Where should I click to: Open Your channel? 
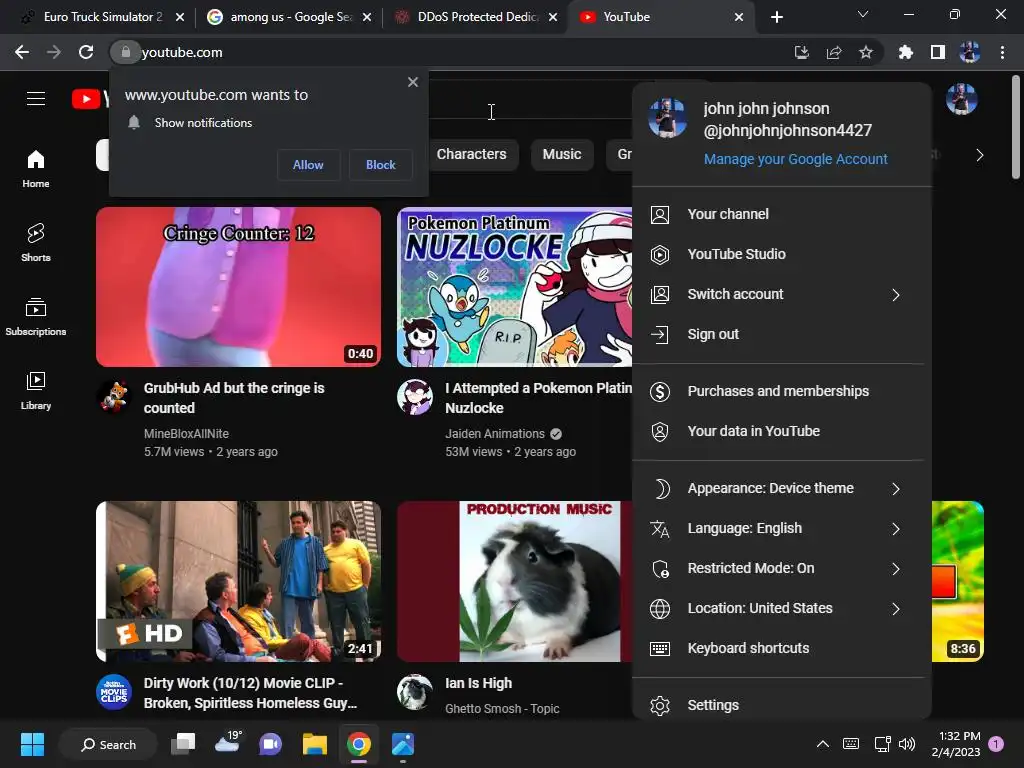(782, 214)
